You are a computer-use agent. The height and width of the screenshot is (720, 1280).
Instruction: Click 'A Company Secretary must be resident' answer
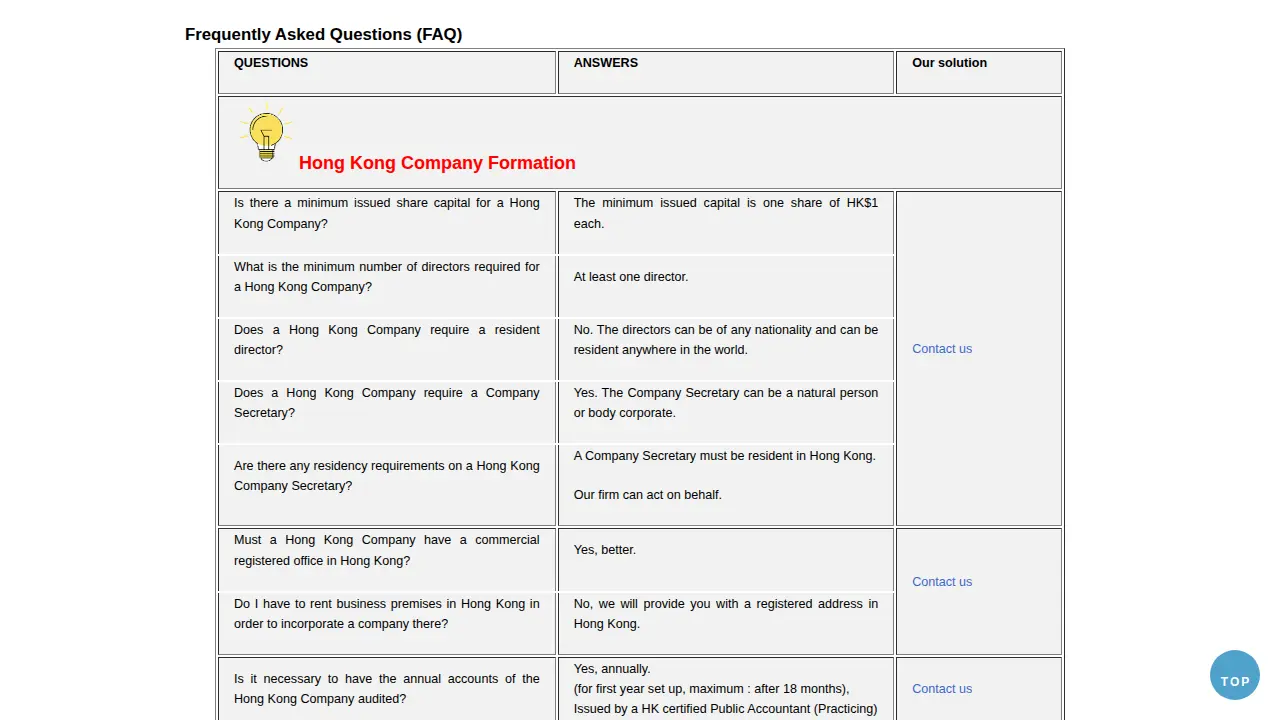pos(725,456)
